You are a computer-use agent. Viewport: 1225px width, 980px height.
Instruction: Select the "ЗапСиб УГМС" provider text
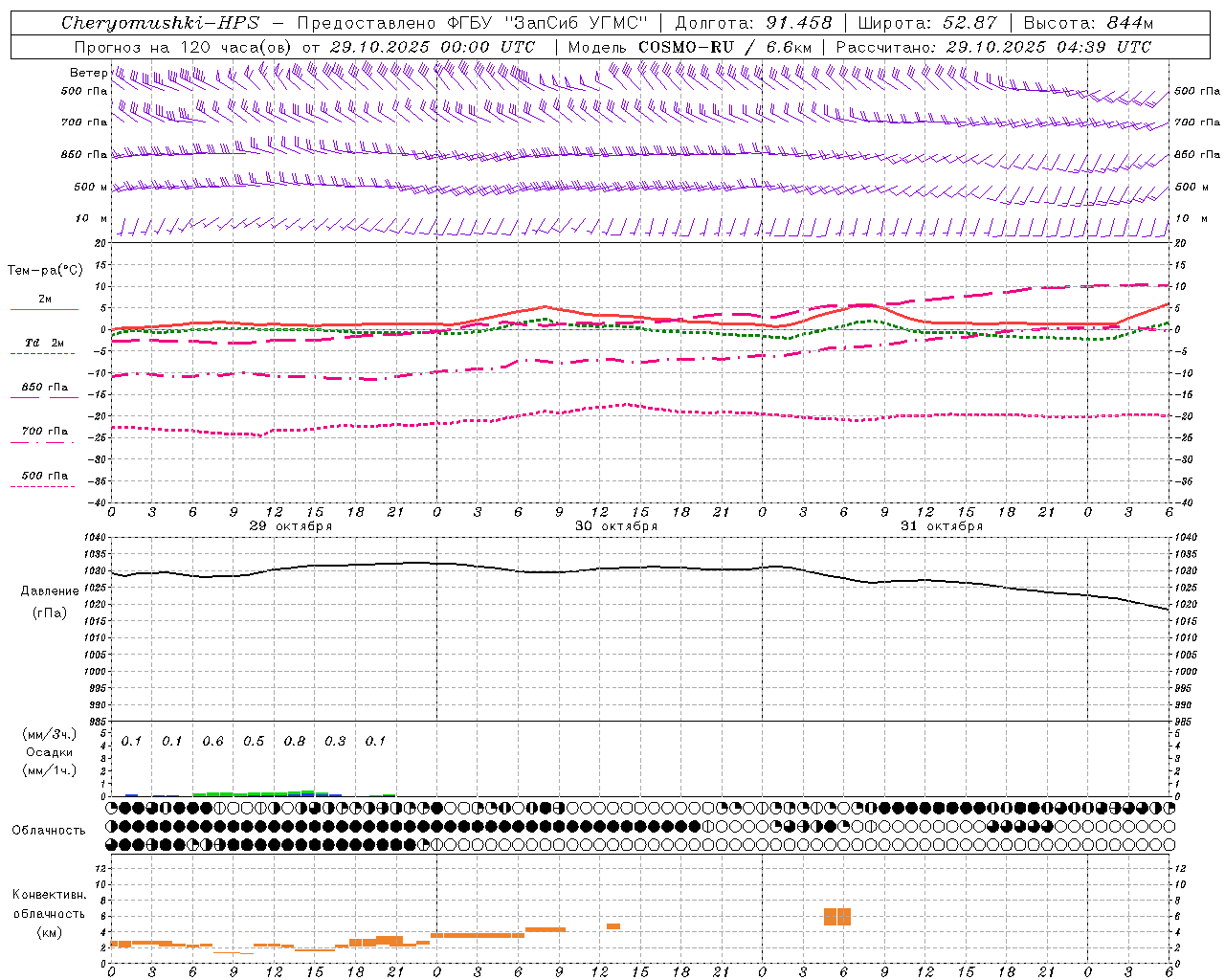coord(578,23)
